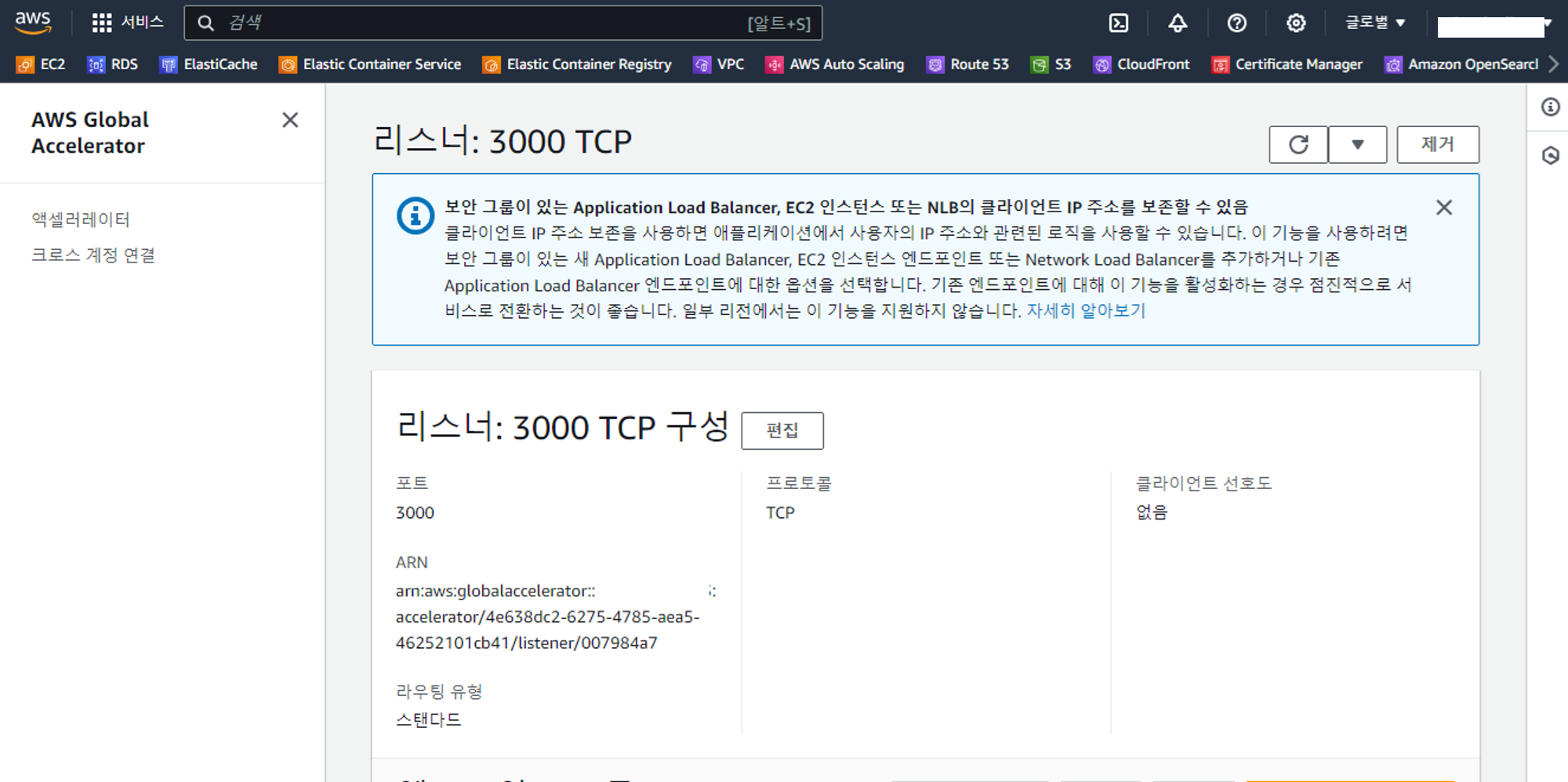This screenshot has width=1568, height=782.
Task: Select the protocol value TCP
Action: coord(780,513)
